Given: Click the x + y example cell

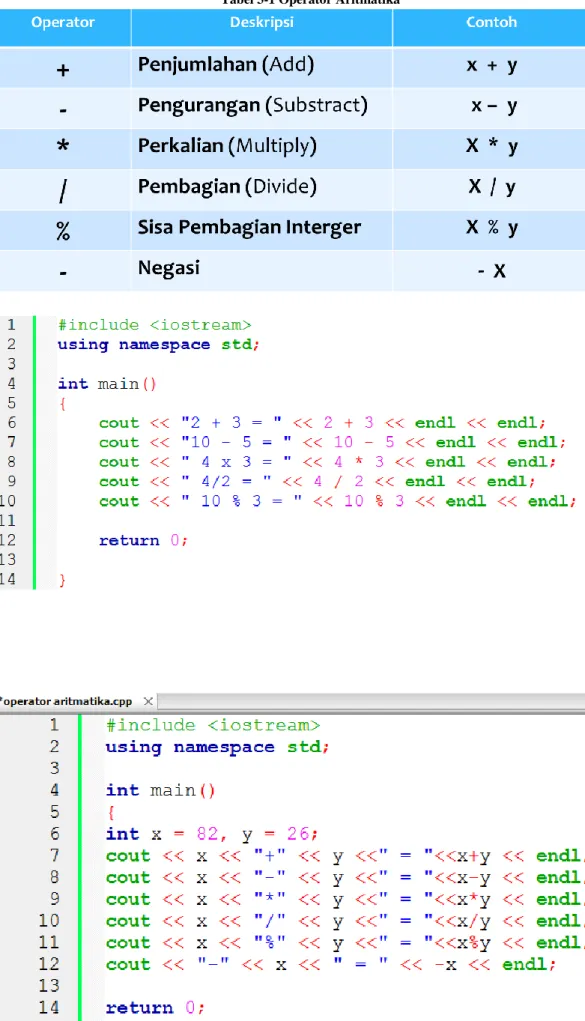Looking at the screenshot, I should (x=491, y=66).
